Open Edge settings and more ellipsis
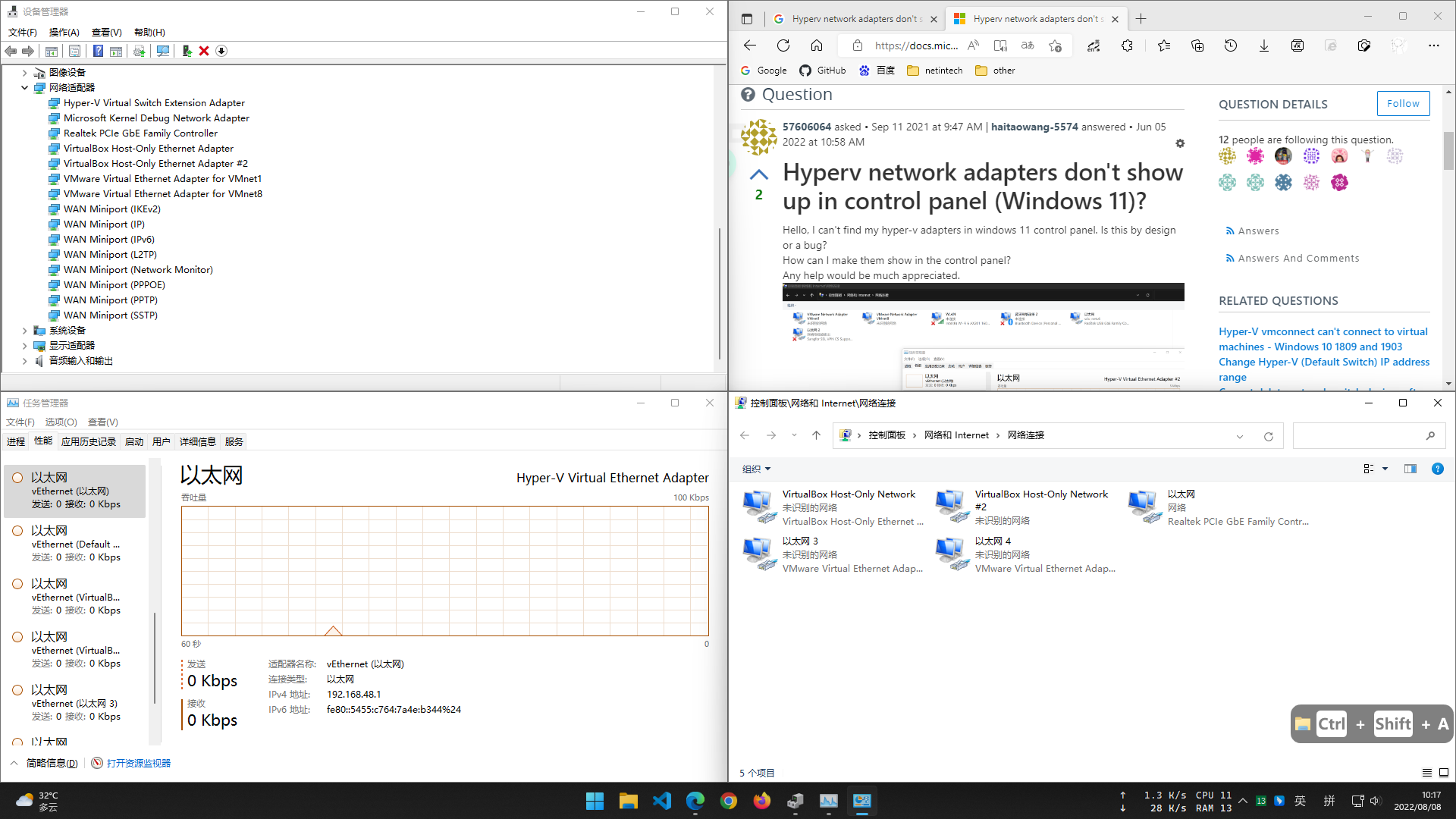Screen dimensions: 1456x819 [1433, 45]
